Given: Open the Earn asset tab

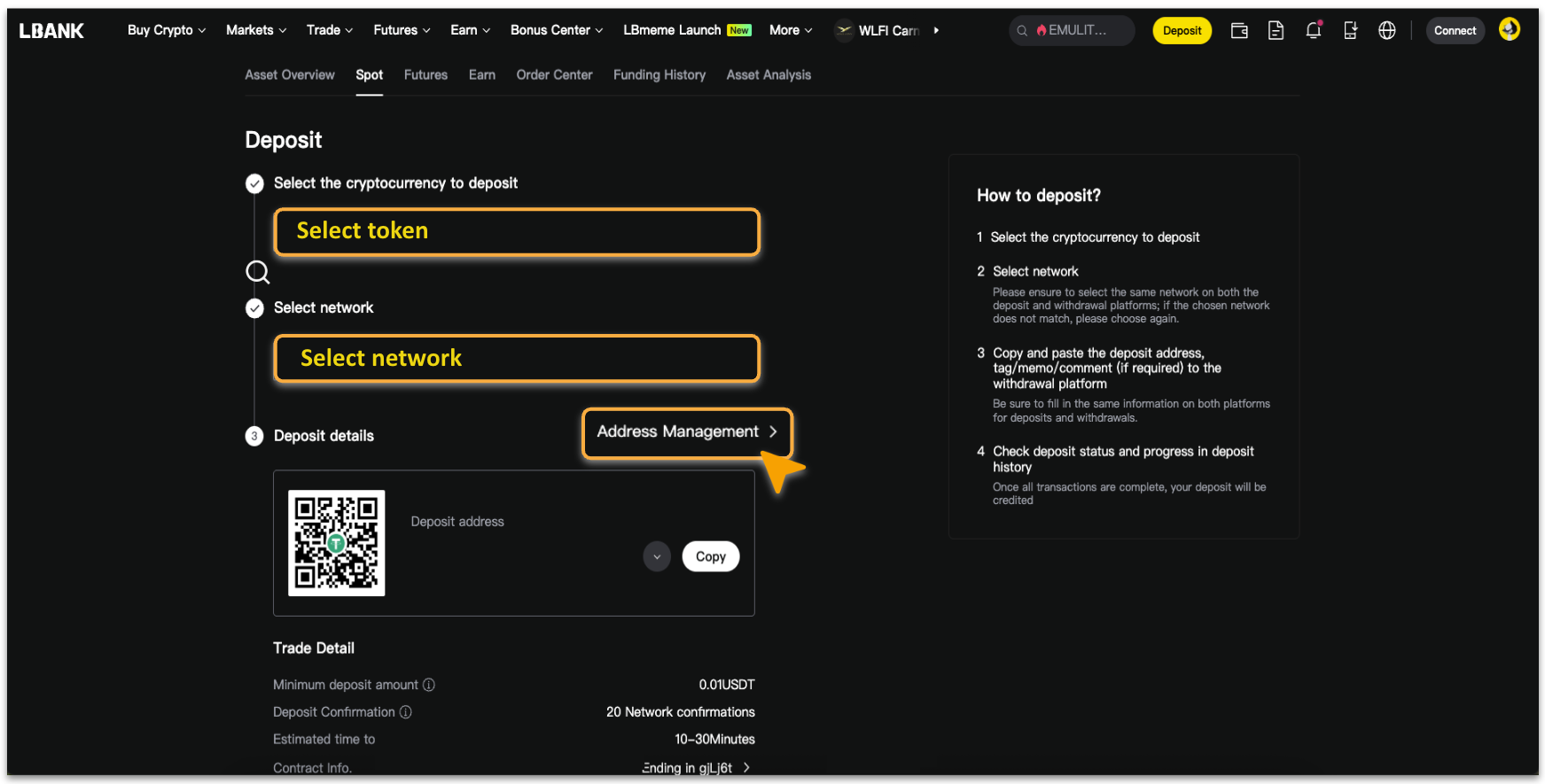Looking at the screenshot, I should pyautogui.click(x=482, y=75).
